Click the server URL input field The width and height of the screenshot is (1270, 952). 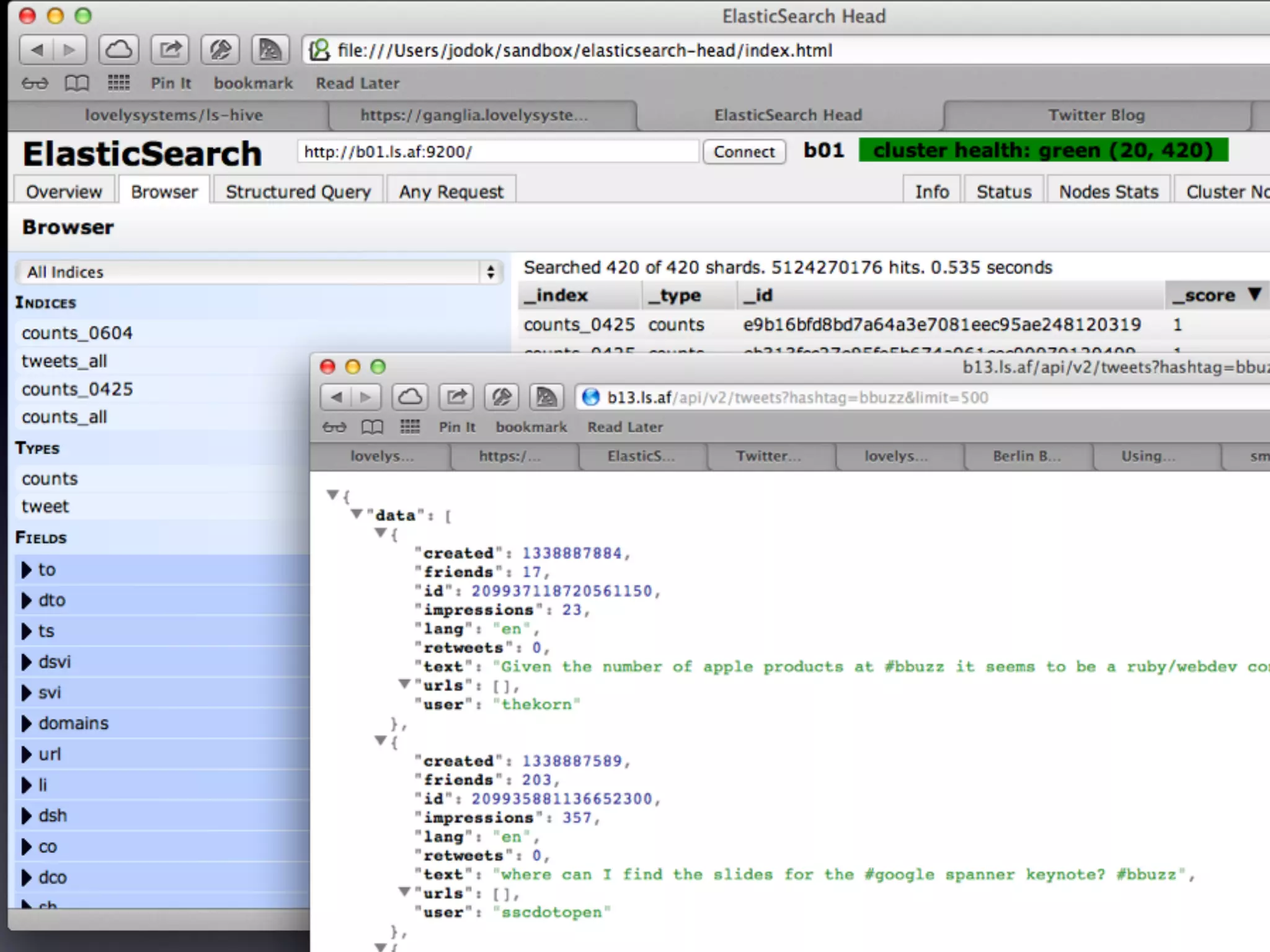497,152
